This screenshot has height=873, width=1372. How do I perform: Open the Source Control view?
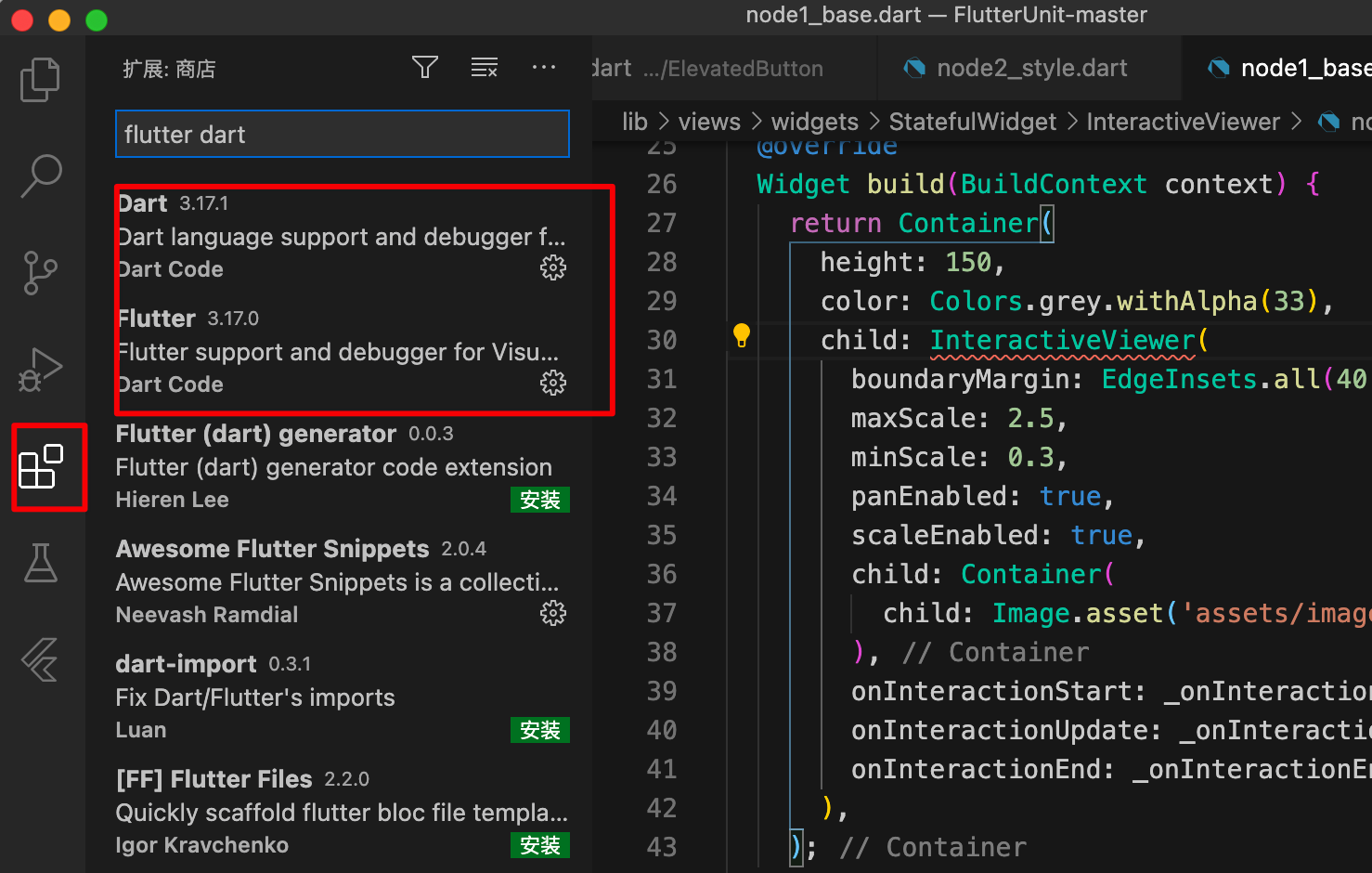pos(40,273)
